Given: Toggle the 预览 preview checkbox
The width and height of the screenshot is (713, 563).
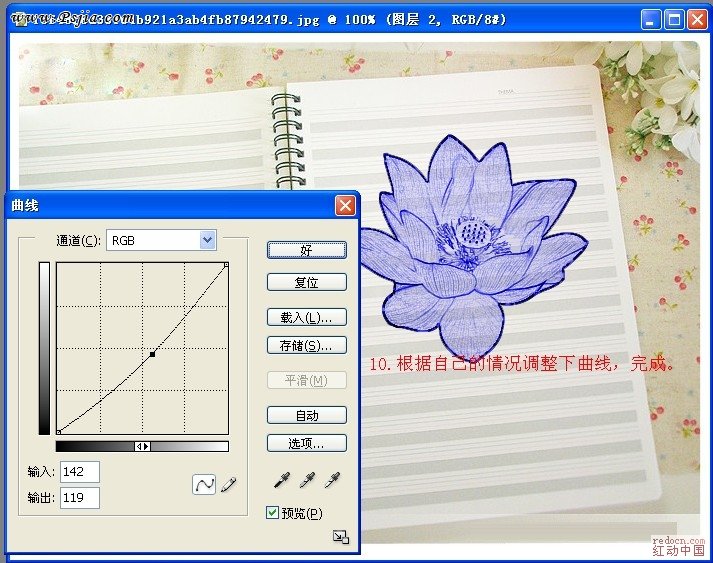Looking at the screenshot, I should (272, 513).
